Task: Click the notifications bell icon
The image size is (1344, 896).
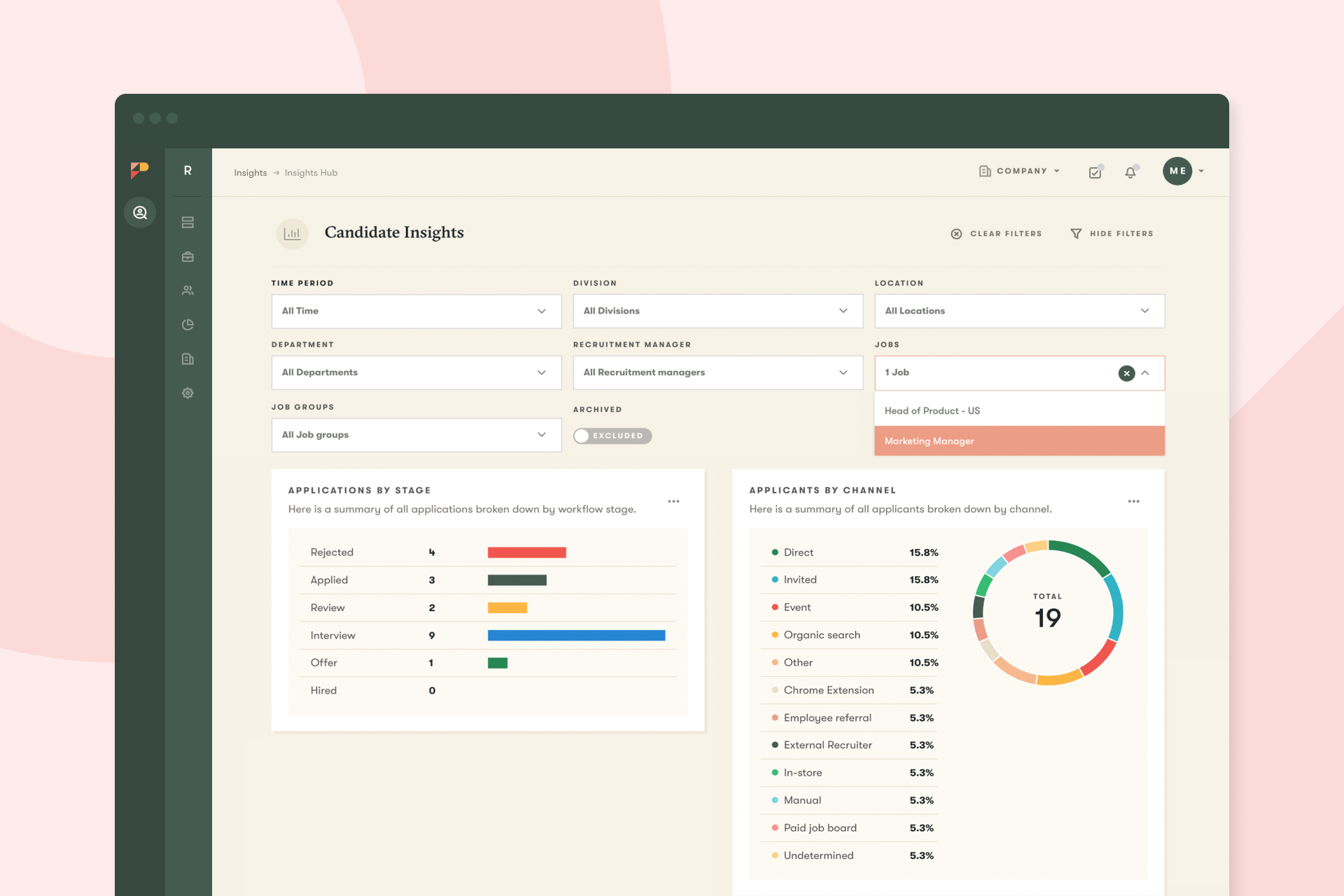Action: pos(1130,172)
